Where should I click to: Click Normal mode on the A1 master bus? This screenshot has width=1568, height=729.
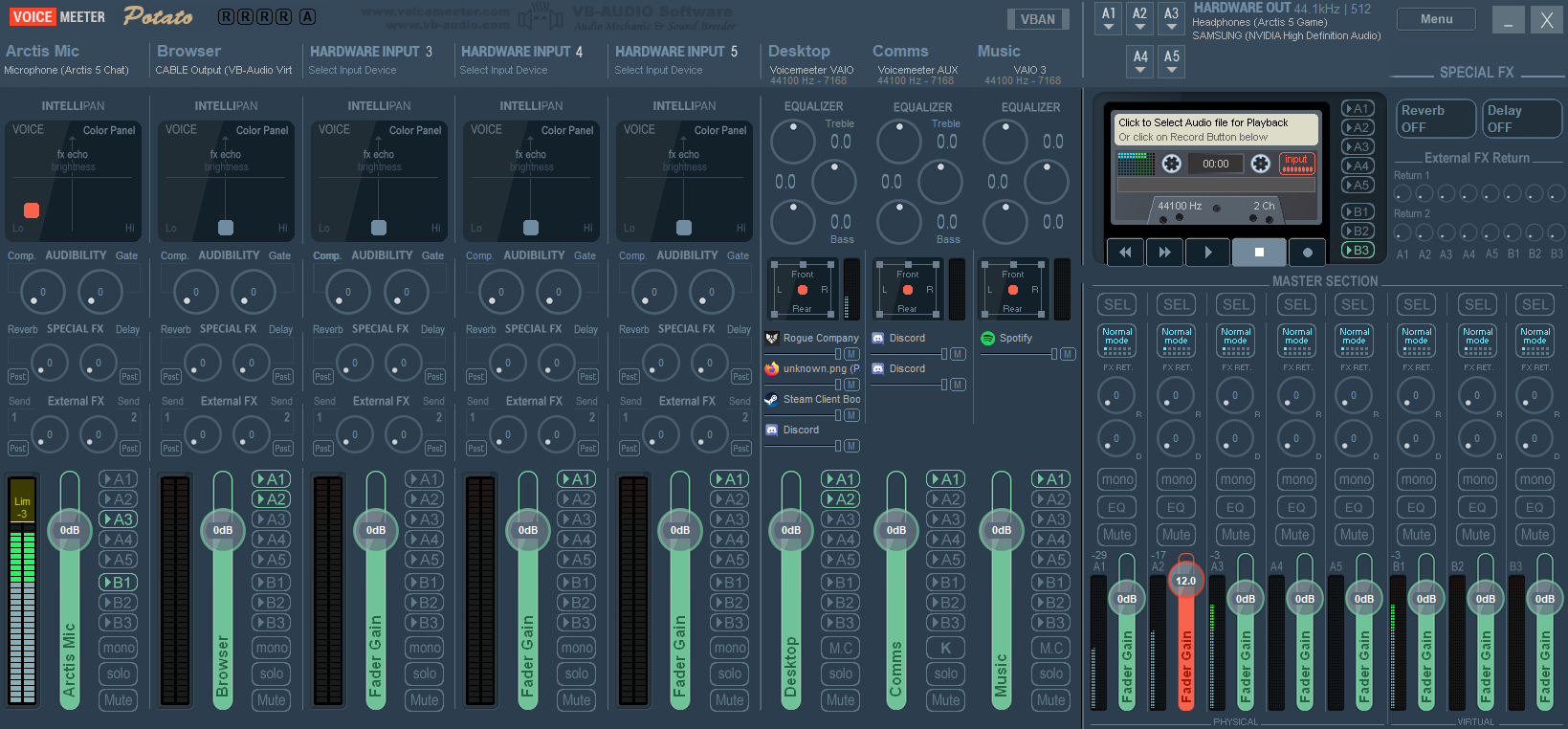[x=1116, y=341]
